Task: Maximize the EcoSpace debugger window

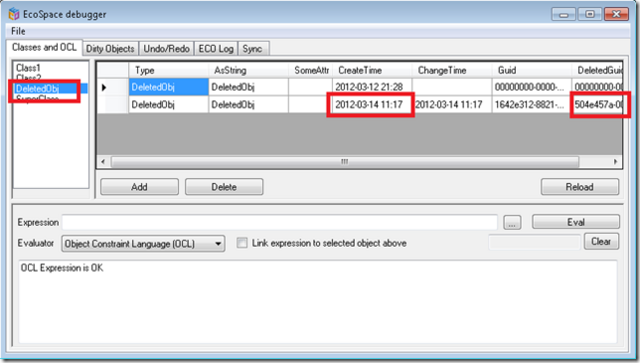Action: (x=590, y=14)
